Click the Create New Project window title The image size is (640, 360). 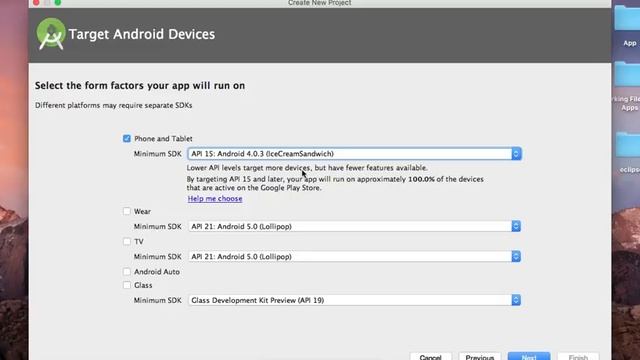[320, 3]
